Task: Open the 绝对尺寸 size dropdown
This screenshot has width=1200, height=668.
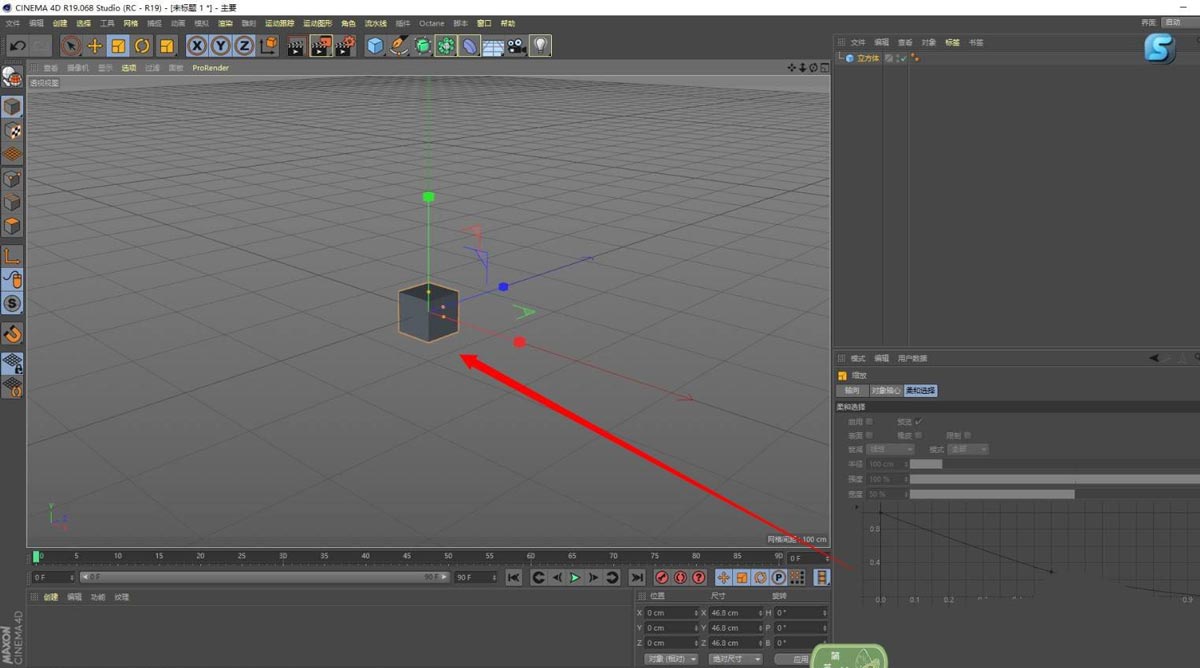Action: (735, 659)
